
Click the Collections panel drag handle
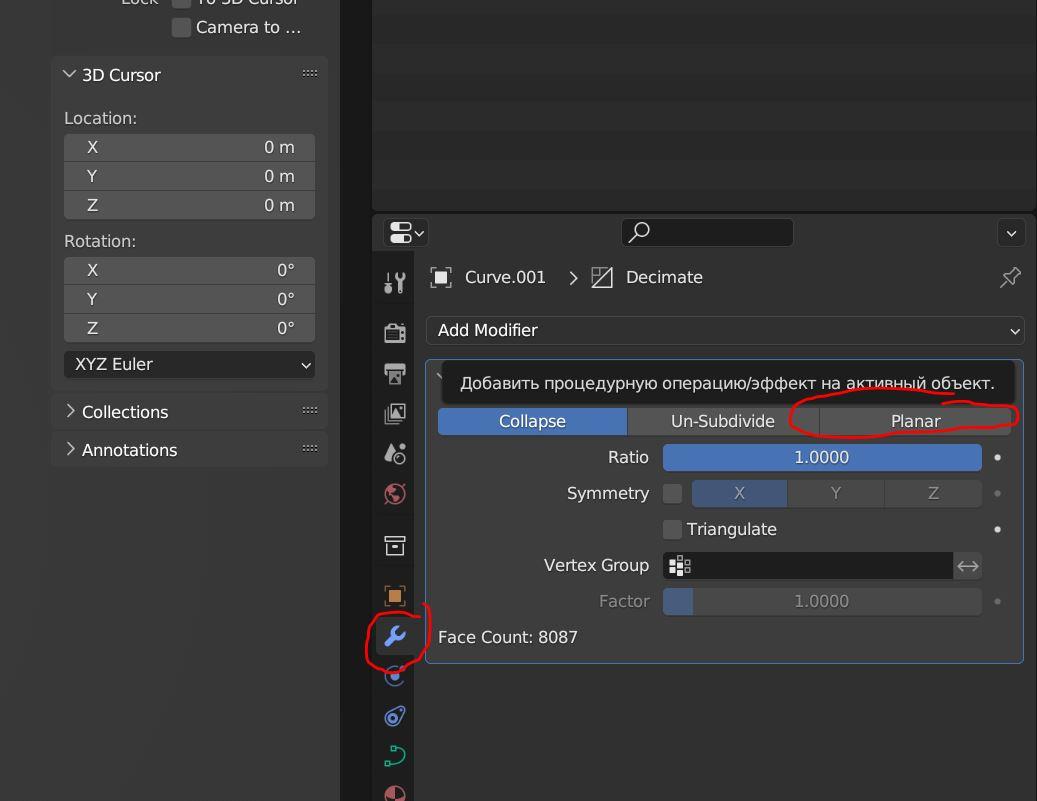click(x=310, y=410)
